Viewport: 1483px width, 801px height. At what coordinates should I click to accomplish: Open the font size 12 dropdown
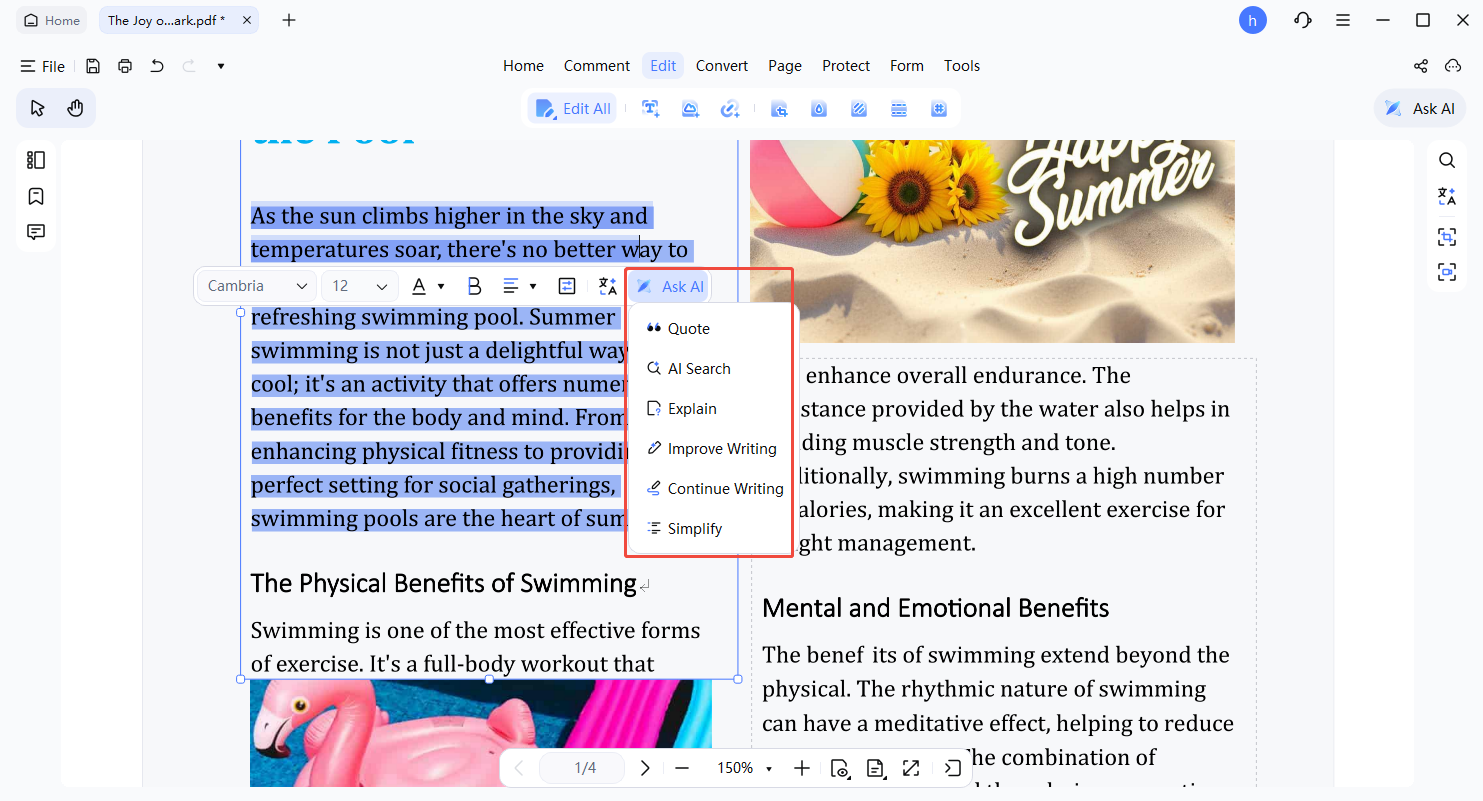[359, 286]
